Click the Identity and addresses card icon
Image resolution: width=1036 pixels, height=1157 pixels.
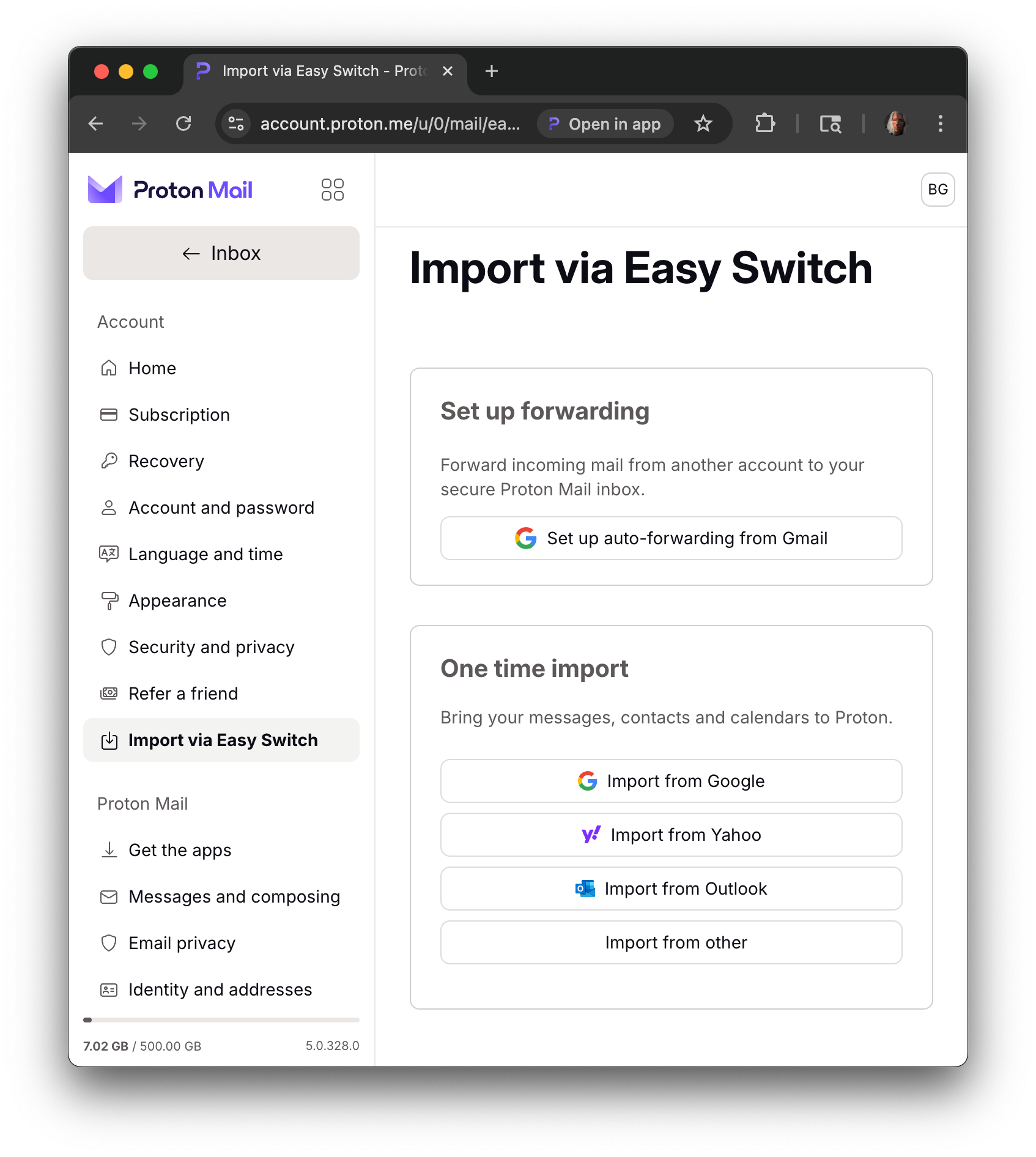pyautogui.click(x=109, y=989)
